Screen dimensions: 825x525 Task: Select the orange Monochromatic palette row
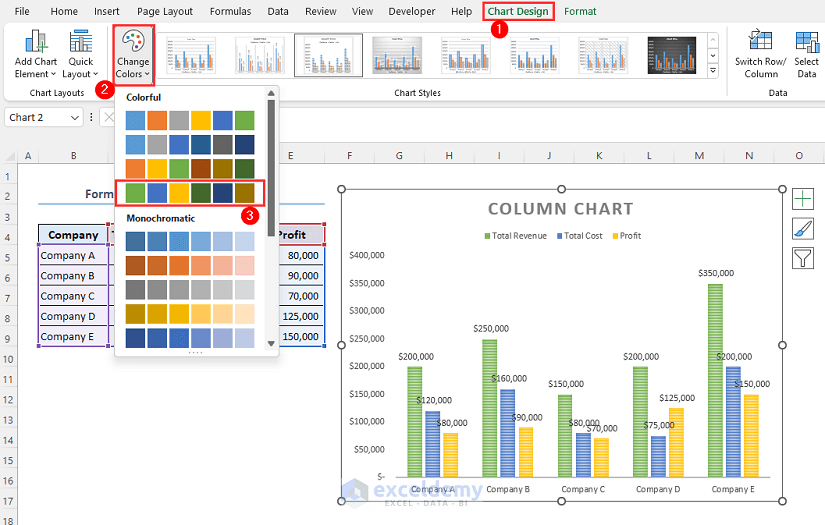click(190, 266)
